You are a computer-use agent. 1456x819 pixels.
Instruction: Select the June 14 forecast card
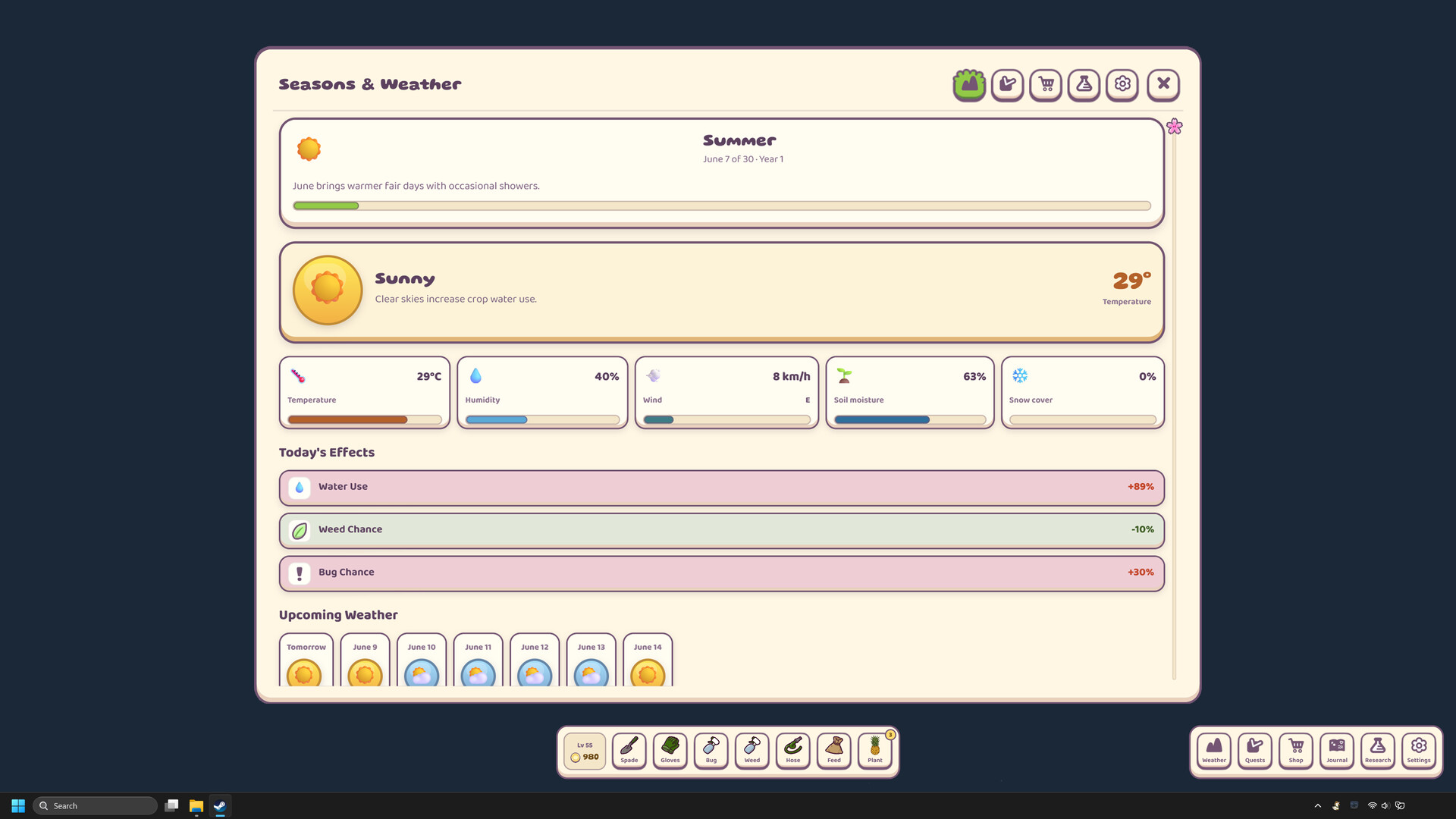tap(648, 660)
